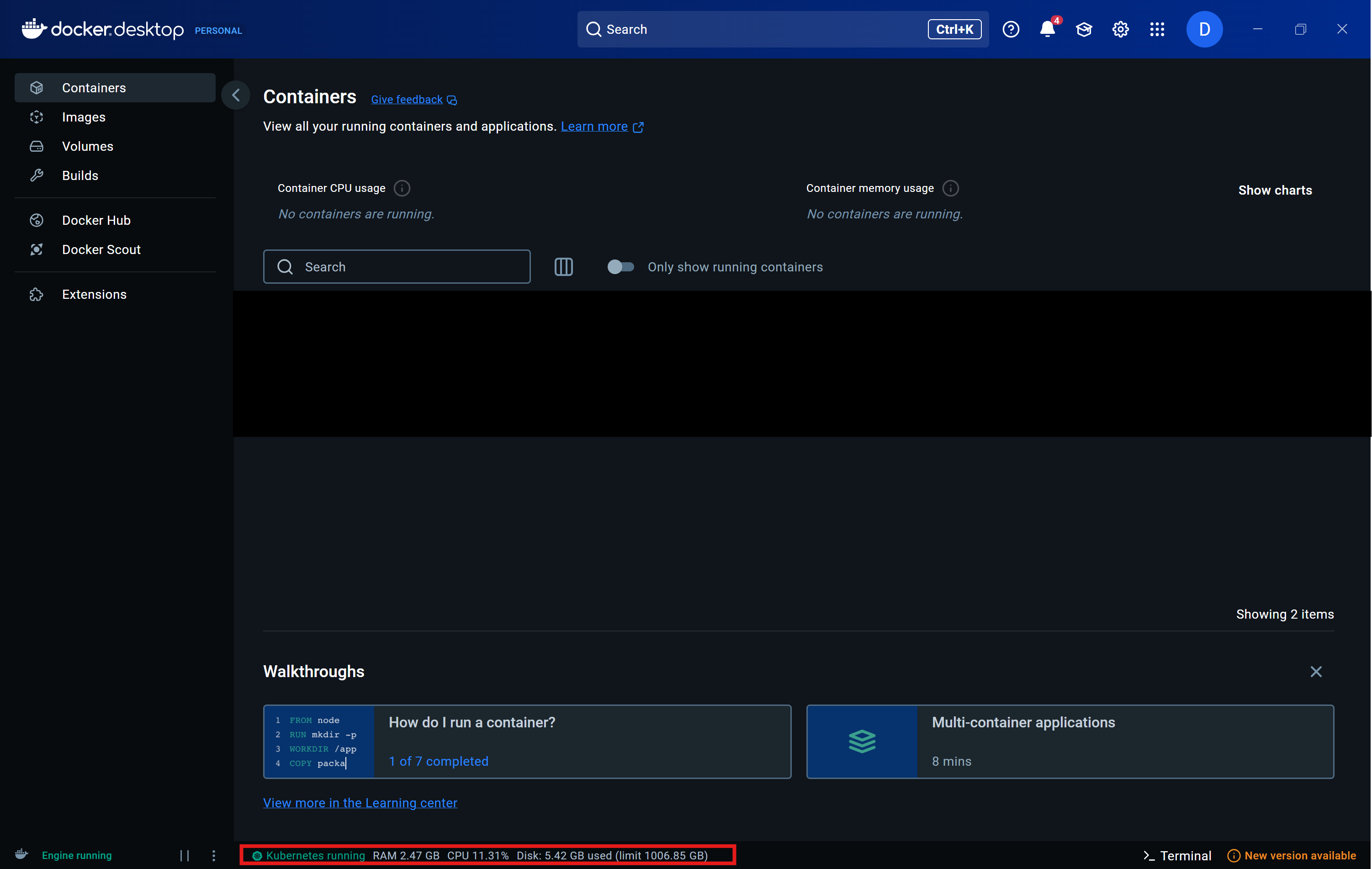Click Show charts button
Image resolution: width=1372 pixels, height=869 pixels.
pyautogui.click(x=1275, y=191)
